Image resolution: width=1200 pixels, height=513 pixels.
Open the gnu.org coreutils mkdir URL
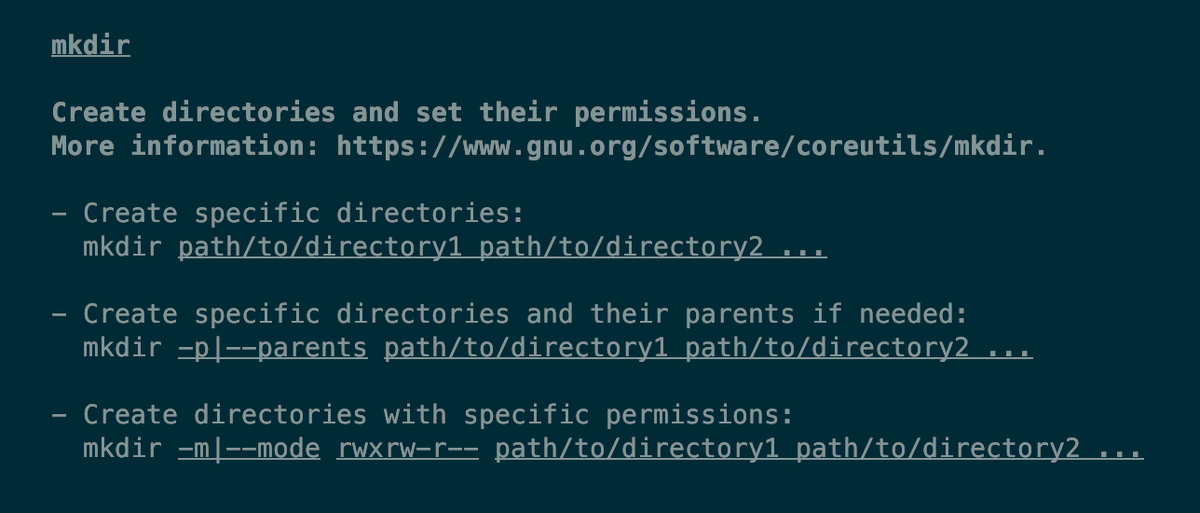691,146
